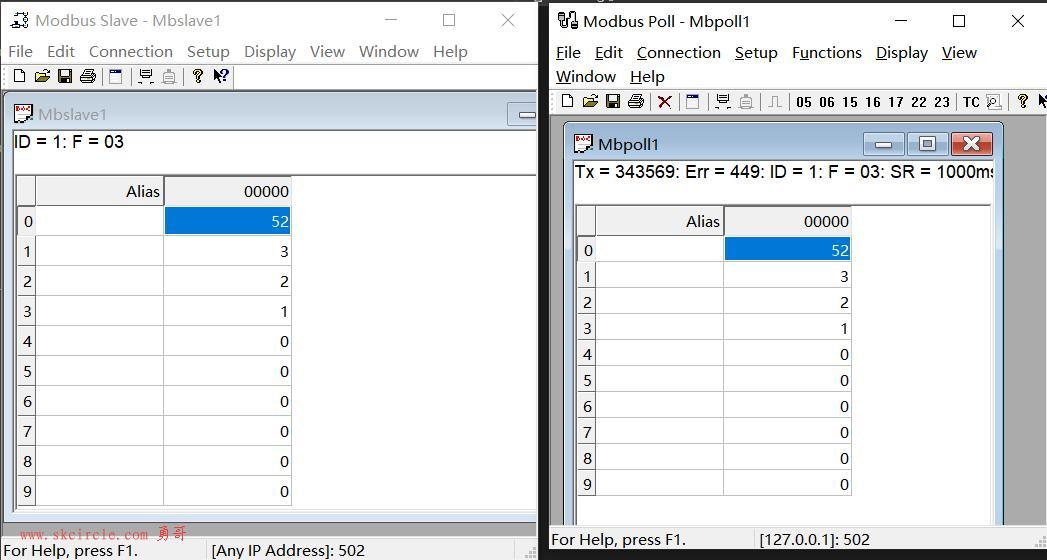Click the 00000 column header in Mbslave1
The image size is (1047, 560).
tap(227, 192)
